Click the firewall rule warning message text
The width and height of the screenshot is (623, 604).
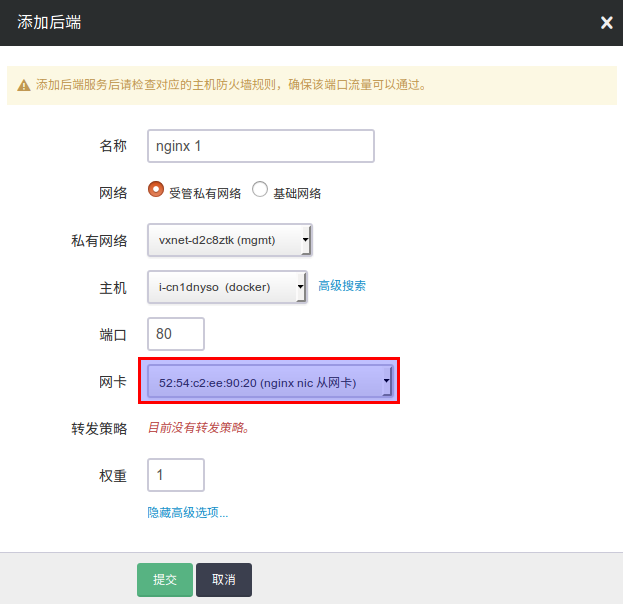coord(232,86)
